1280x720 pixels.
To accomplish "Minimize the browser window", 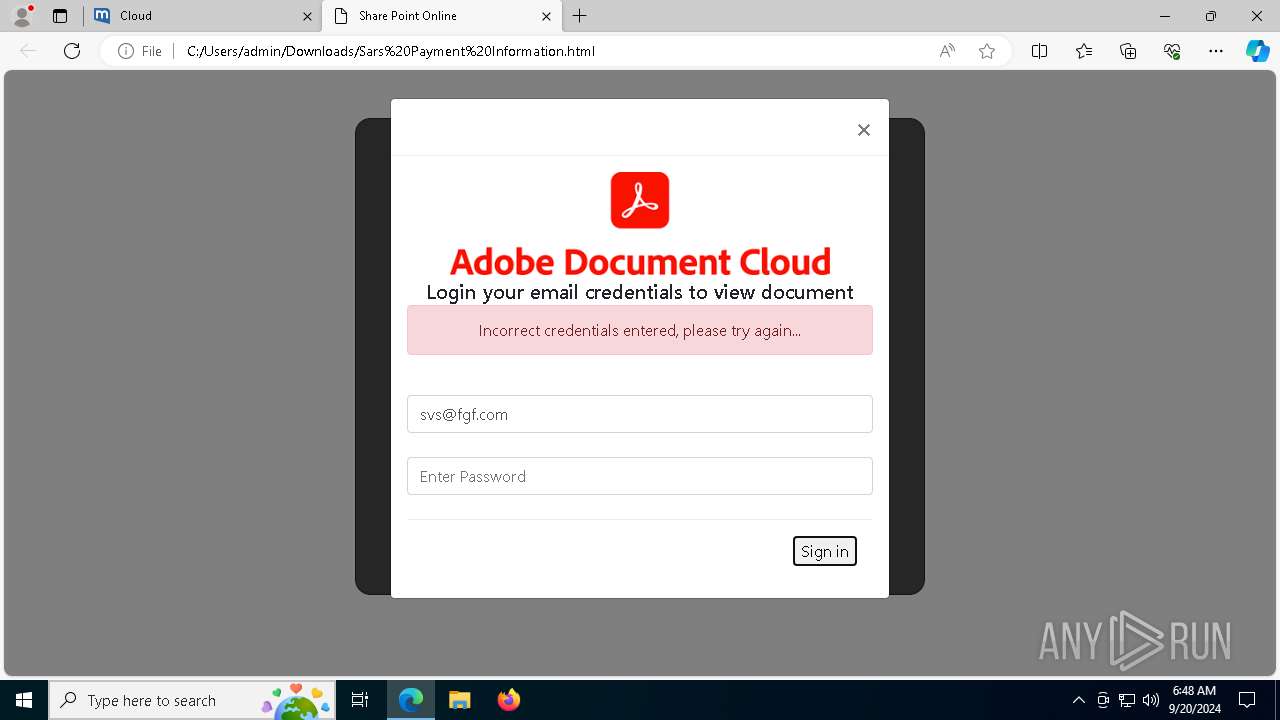I will pos(1165,16).
